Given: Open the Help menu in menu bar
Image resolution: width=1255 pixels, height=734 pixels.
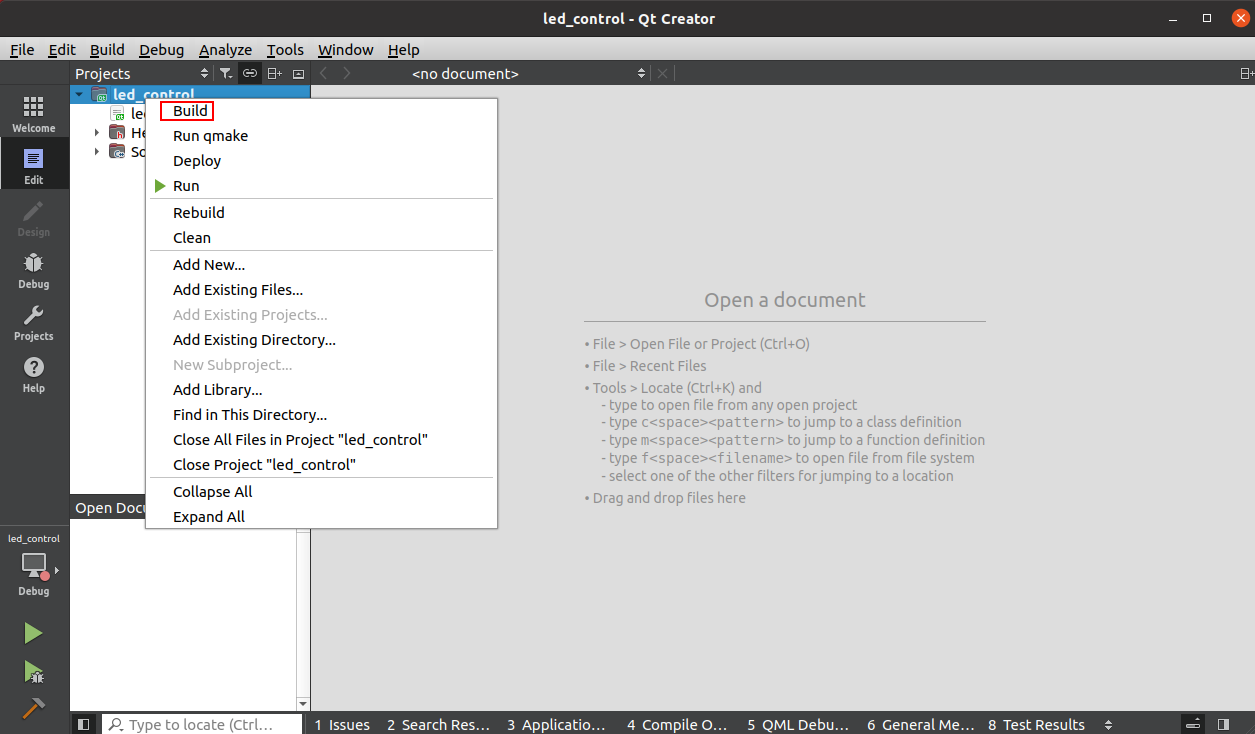Looking at the screenshot, I should click(404, 49).
